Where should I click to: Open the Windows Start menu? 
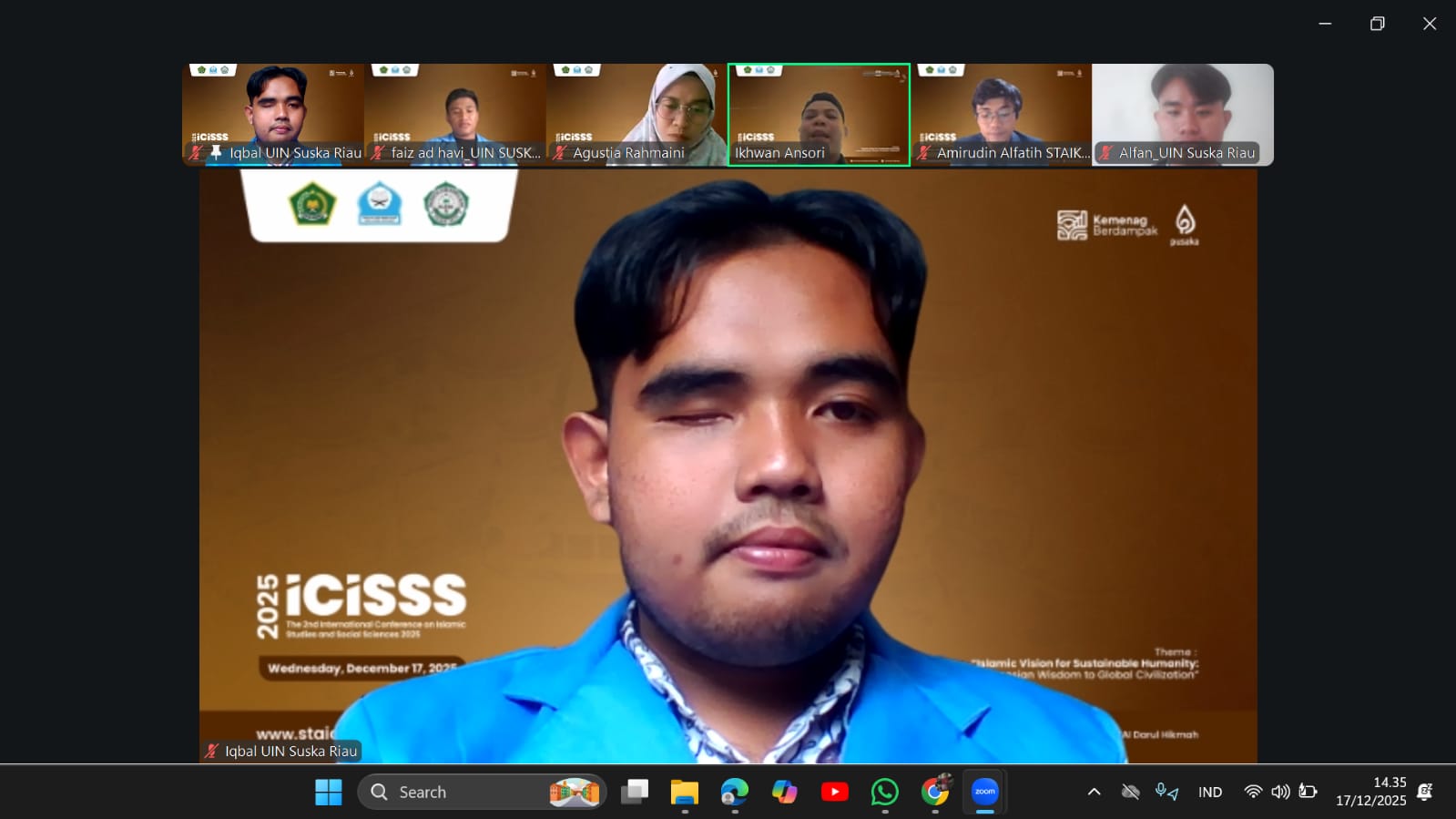tap(328, 792)
